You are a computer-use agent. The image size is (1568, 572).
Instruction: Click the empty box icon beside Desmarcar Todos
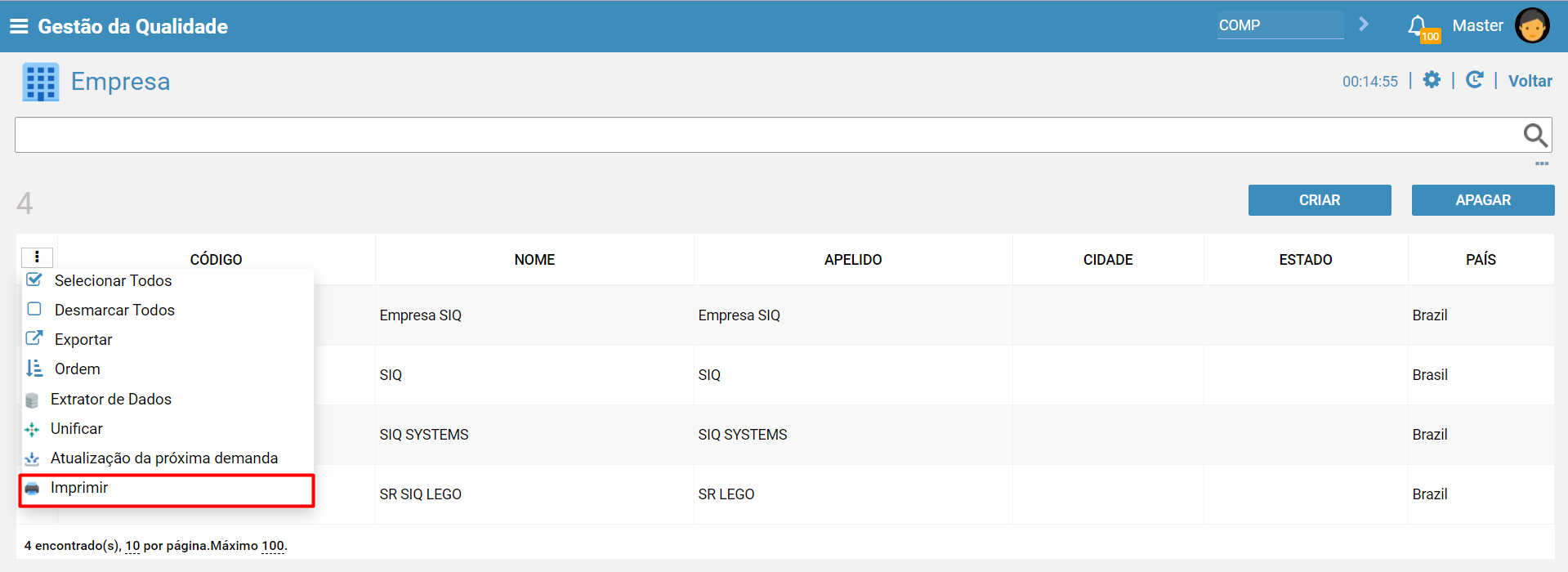[34, 309]
